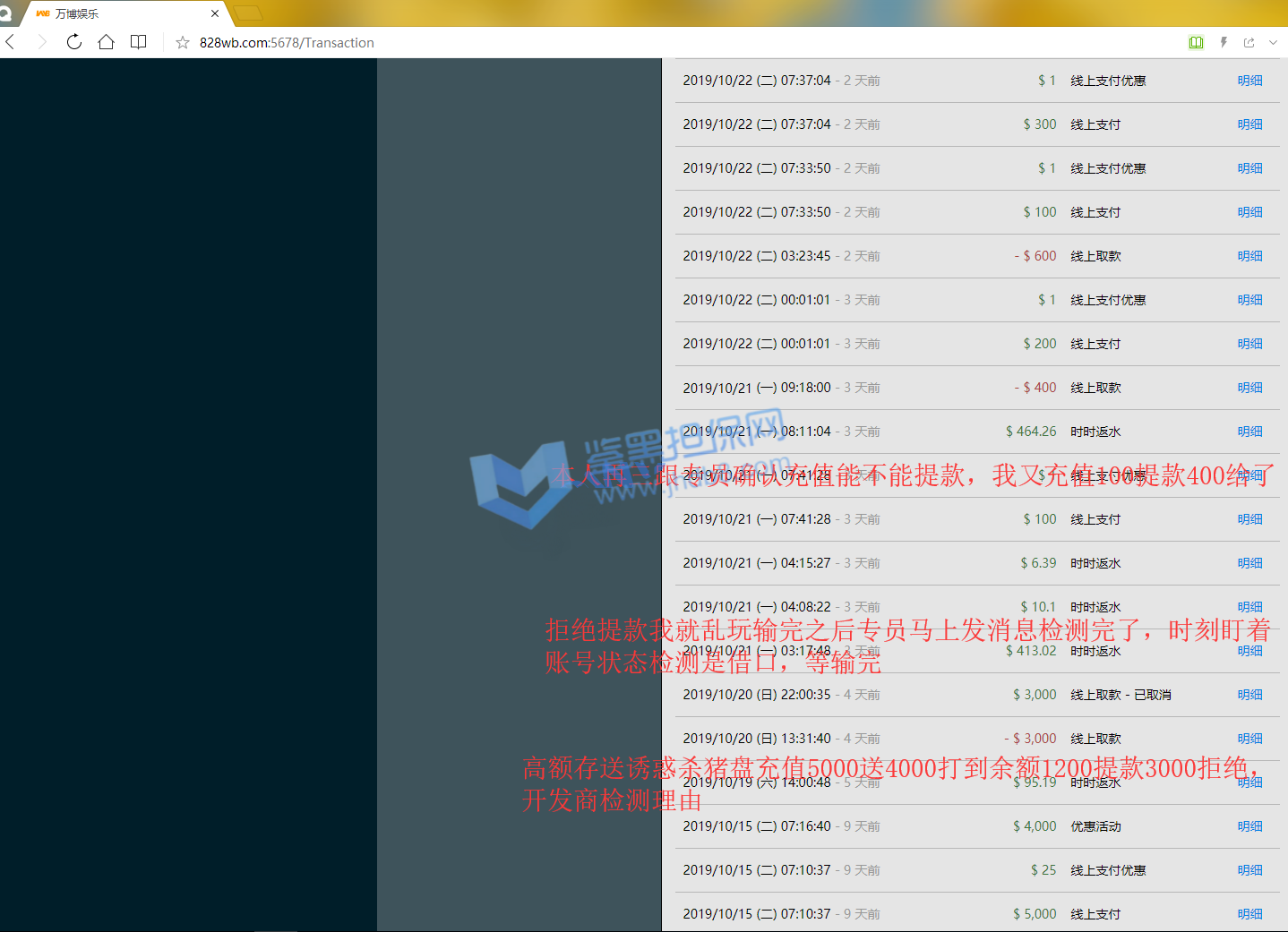Open 明细 for the -$600 线上取款 entry
This screenshot has width=1288, height=932.
click(1249, 256)
